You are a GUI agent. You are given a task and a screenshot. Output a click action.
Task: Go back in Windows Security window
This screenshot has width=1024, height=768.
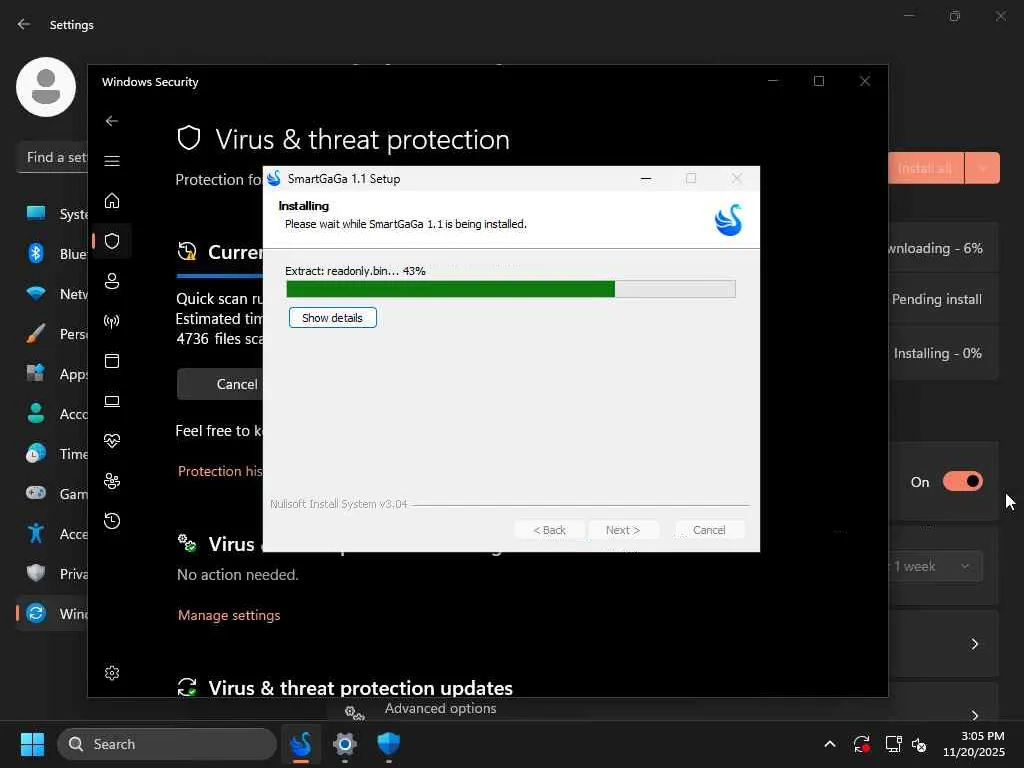(x=112, y=121)
